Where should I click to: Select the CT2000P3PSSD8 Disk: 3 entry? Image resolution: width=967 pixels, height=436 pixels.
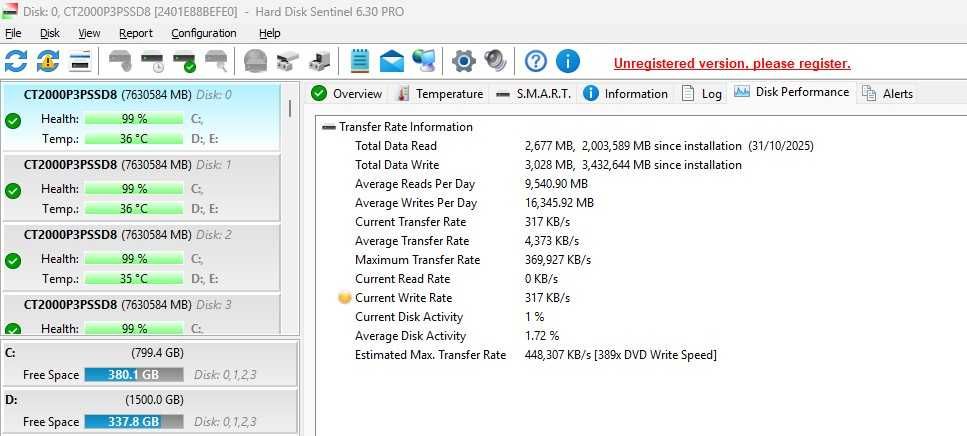tap(141, 315)
